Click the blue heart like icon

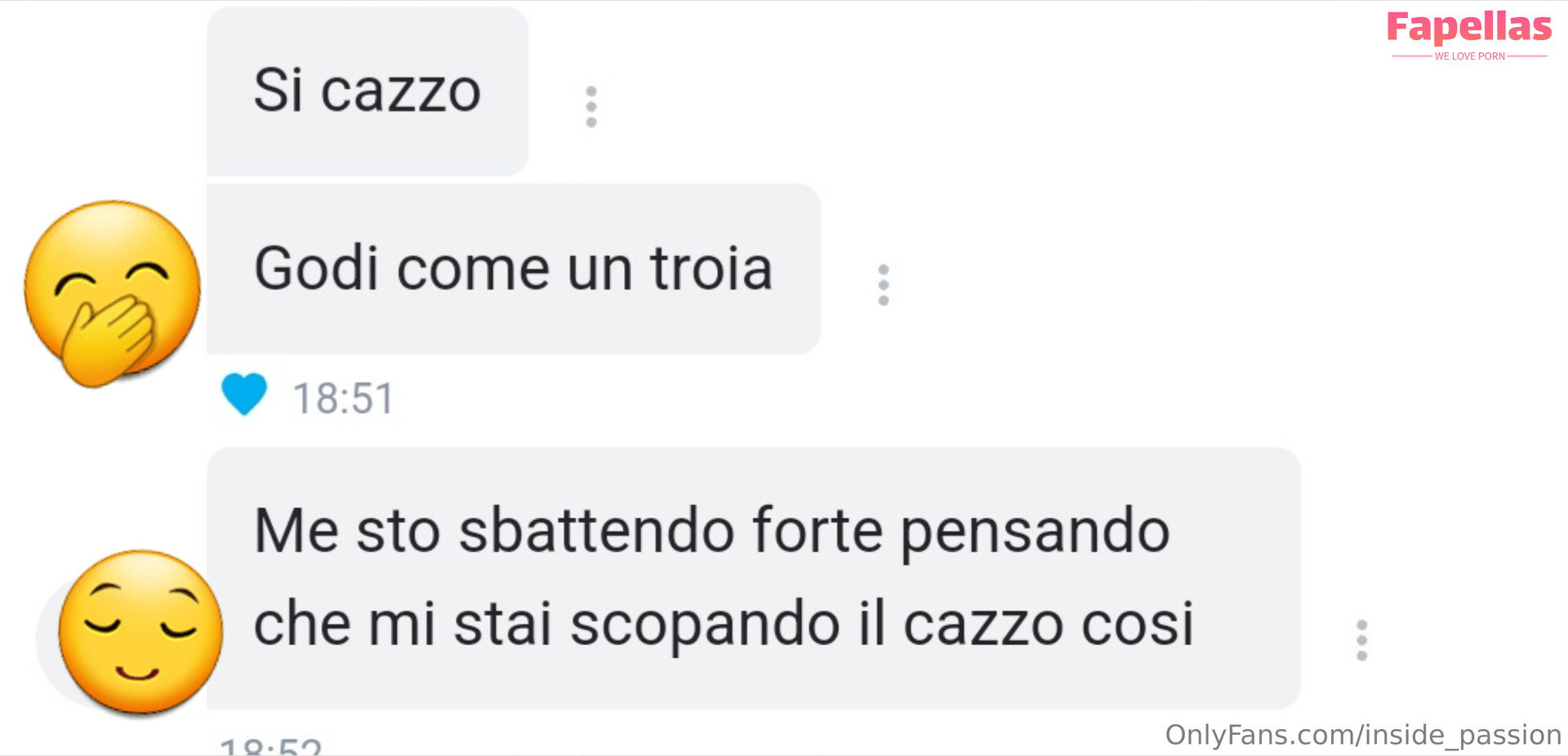pyautogui.click(x=244, y=394)
